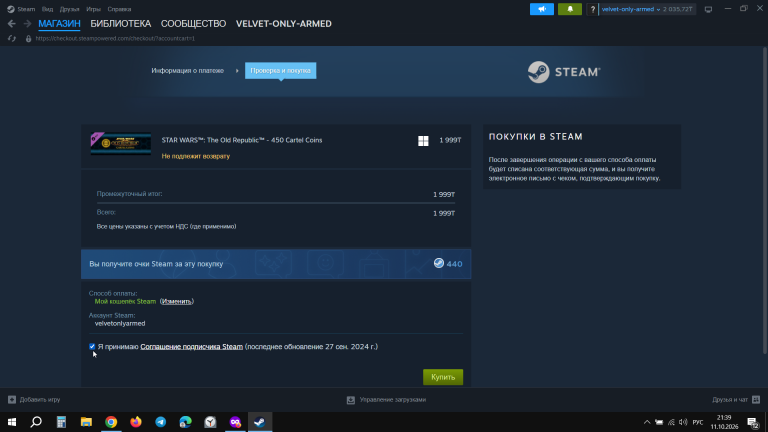Click the Не подлежит возврату notice
Screen dimensions: 768x432
tap(196, 156)
